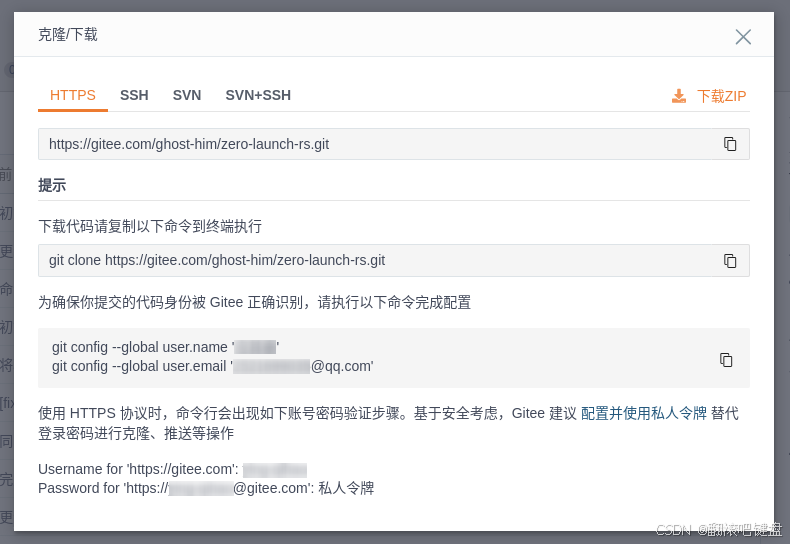Click the Username for 'https://gitee.com' line
790x544 pixels.
click(172, 469)
